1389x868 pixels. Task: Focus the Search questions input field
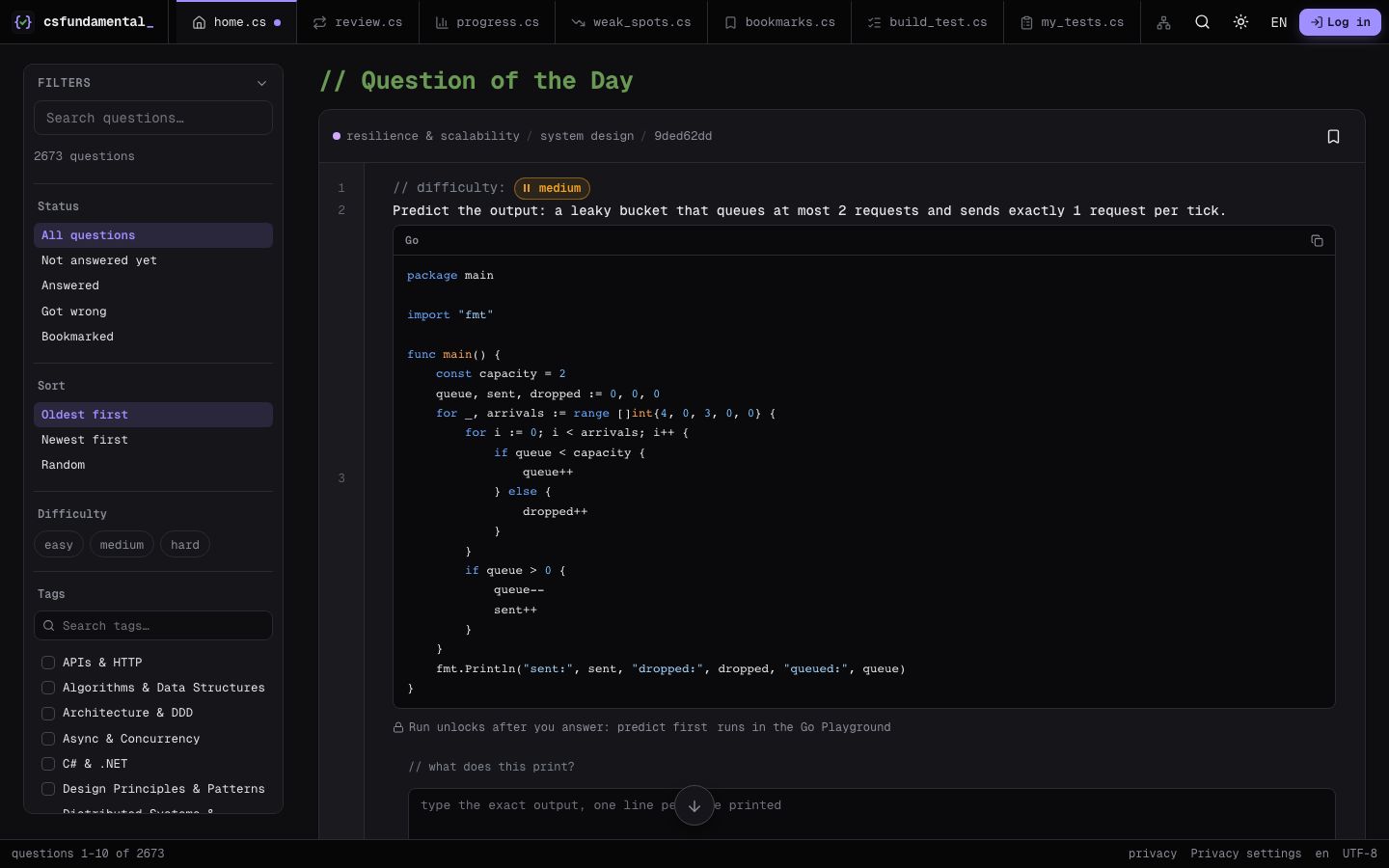point(153,118)
